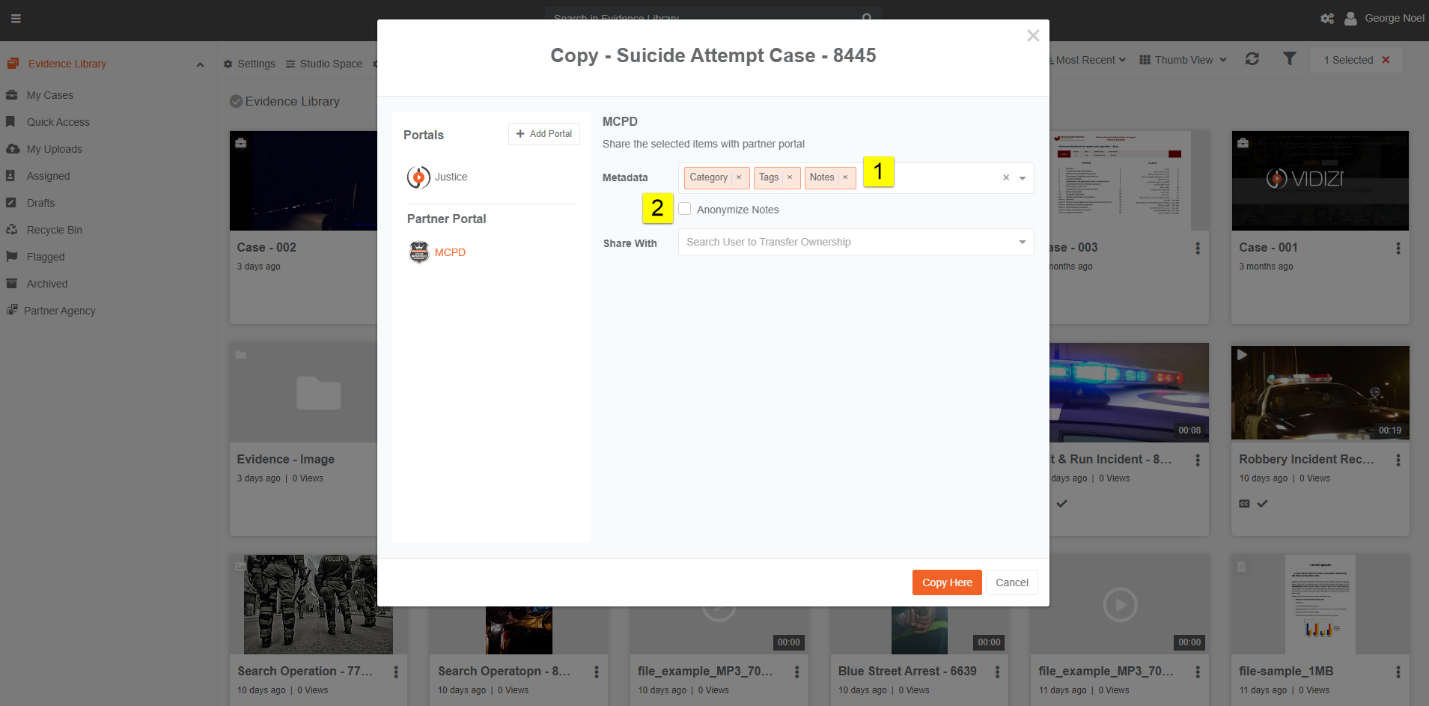This screenshot has height=706, width=1429.
Task: Choose the Justice portal icon
Action: [x=418, y=177]
